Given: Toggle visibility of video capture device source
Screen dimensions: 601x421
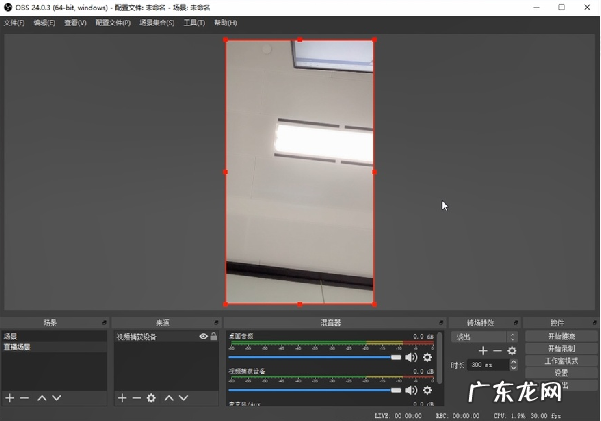Looking at the screenshot, I should pos(203,337).
